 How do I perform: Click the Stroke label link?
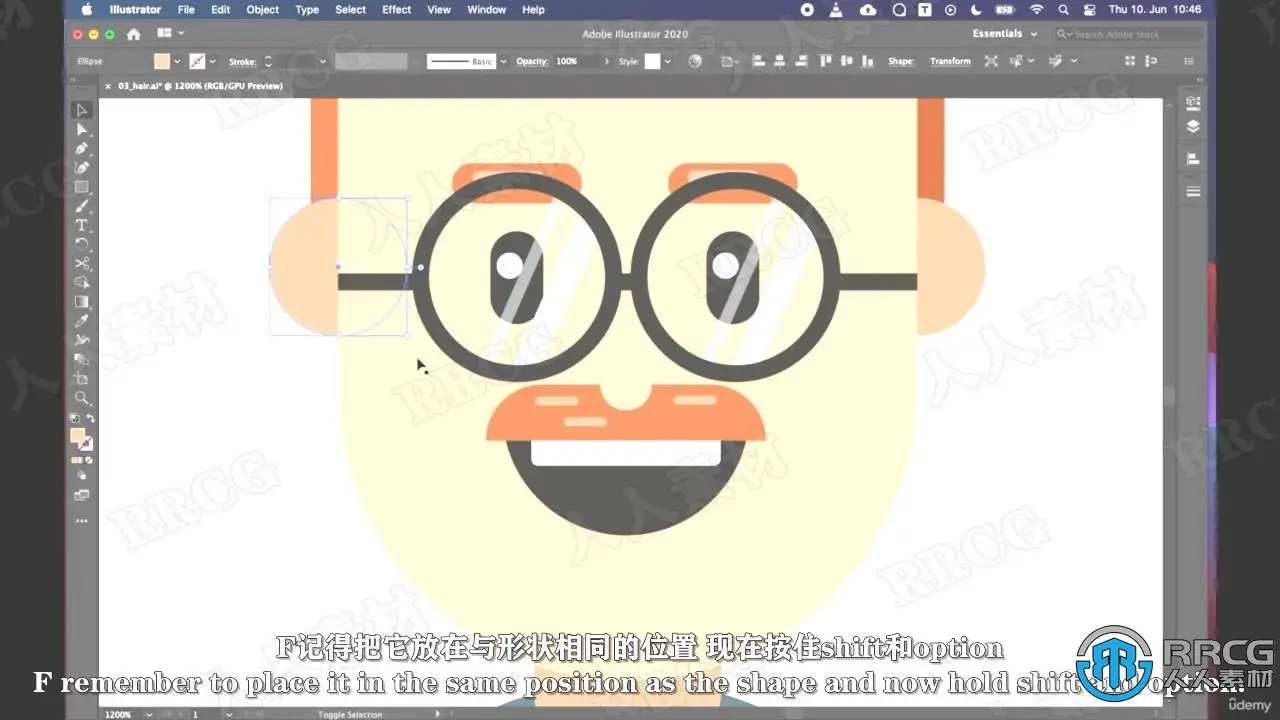(x=243, y=62)
